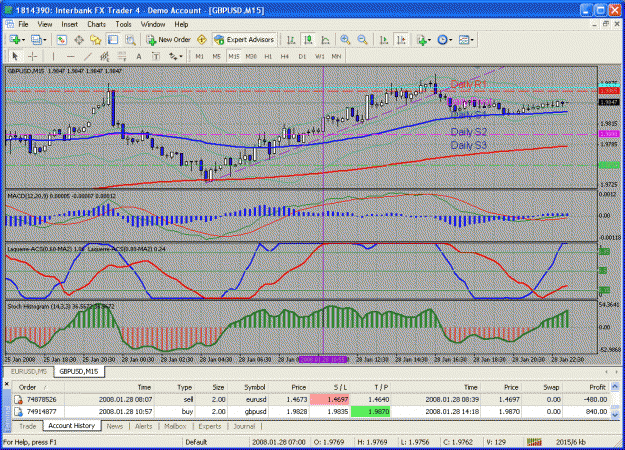Switch timeframe to M5
The width and height of the screenshot is (625, 450).
(216, 57)
